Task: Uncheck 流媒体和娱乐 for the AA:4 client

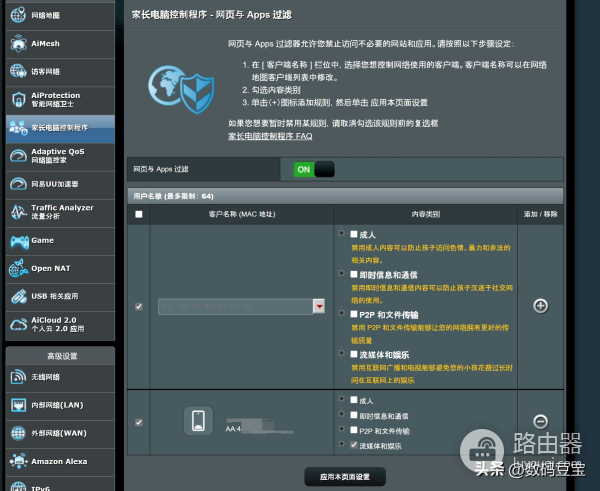Action: [x=354, y=445]
